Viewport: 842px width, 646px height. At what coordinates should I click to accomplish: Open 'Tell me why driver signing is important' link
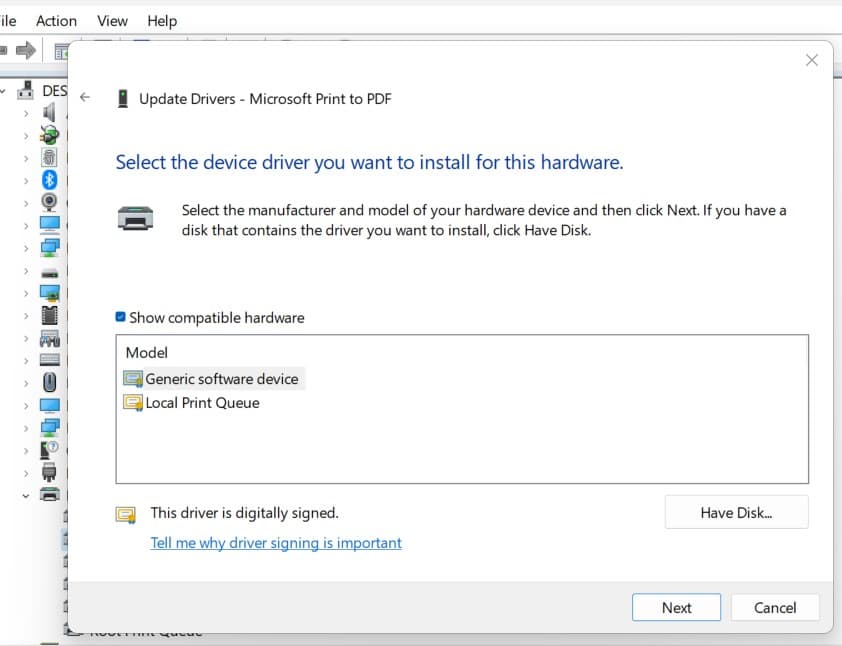[x=276, y=543]
